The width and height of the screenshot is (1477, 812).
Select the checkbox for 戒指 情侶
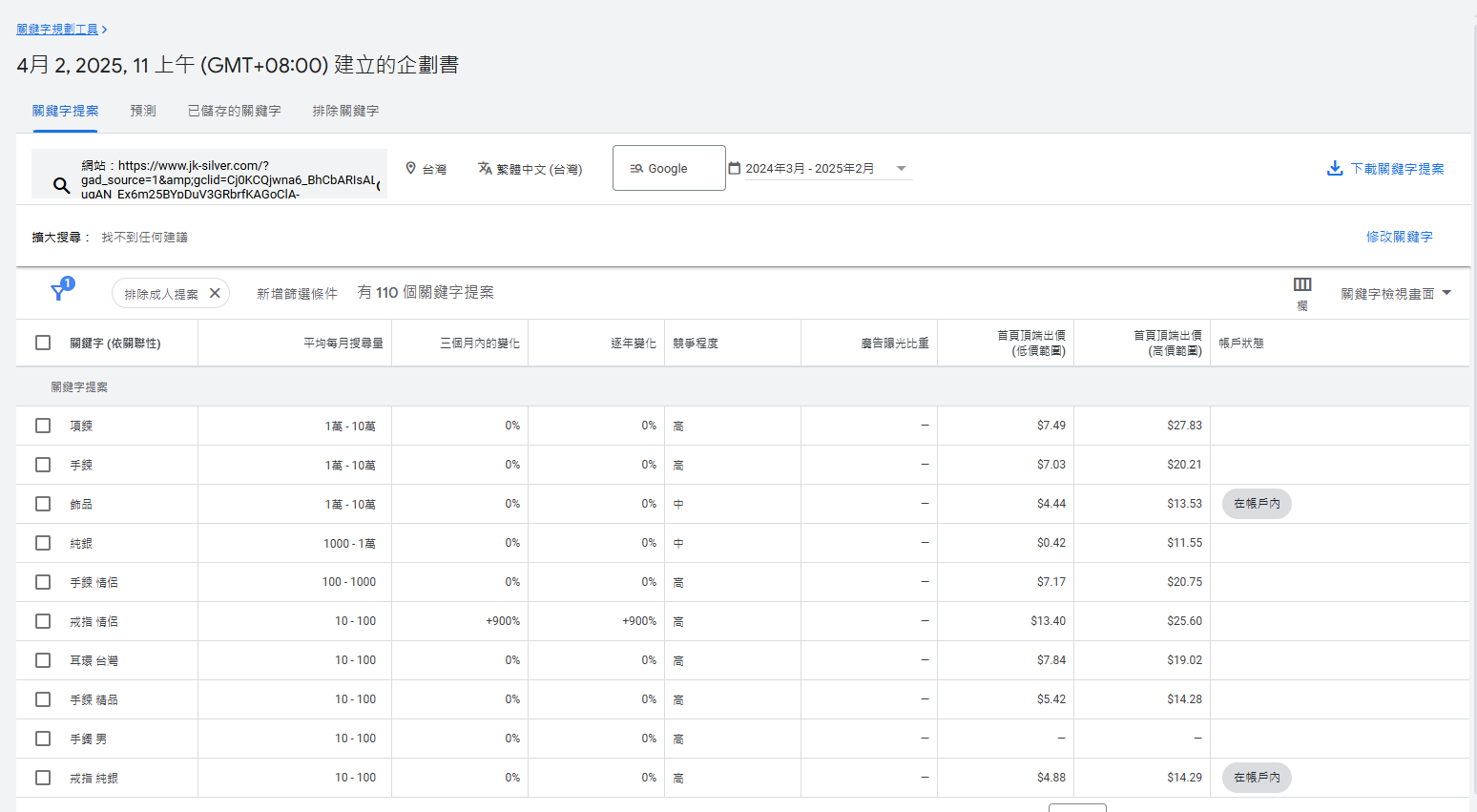click(x=43, y=621)
